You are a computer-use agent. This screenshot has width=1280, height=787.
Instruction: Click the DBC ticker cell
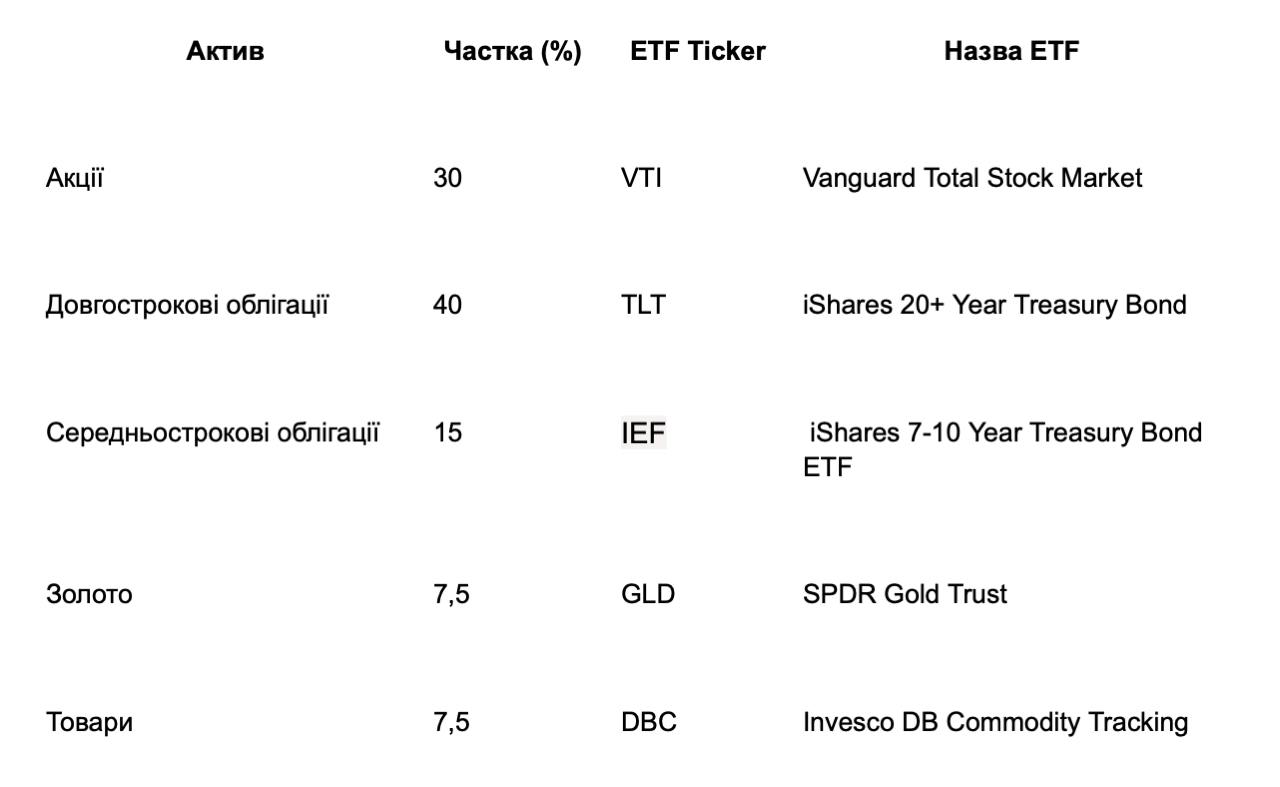pyautogui.click(x=648, y=722)
